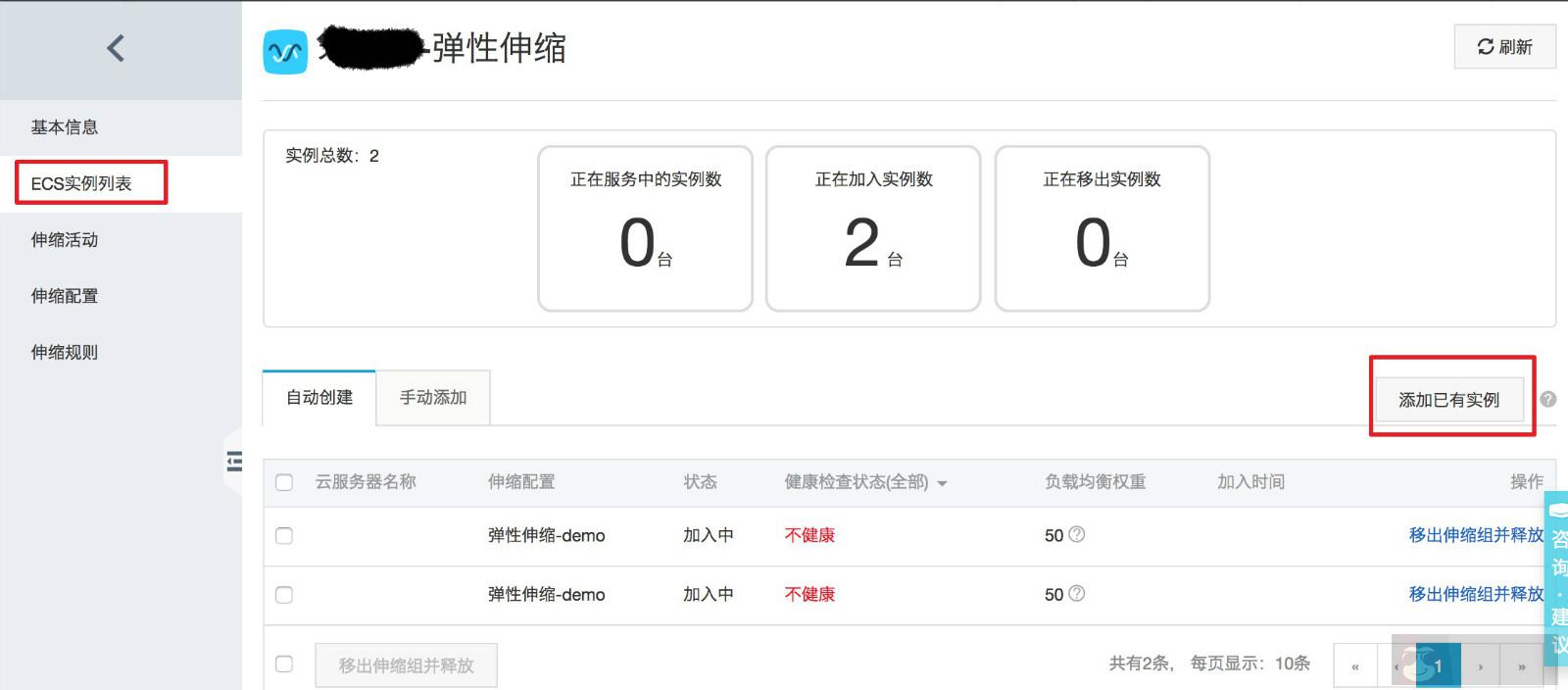
Task: Open help icon next to 添加已有实例
Action: 1548,399
